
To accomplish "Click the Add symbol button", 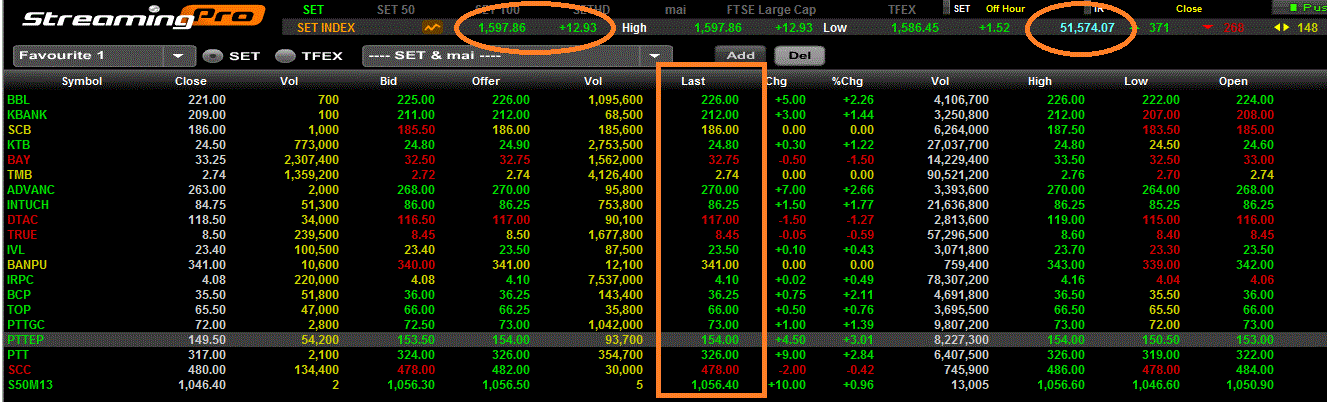I will click(740, 55).
